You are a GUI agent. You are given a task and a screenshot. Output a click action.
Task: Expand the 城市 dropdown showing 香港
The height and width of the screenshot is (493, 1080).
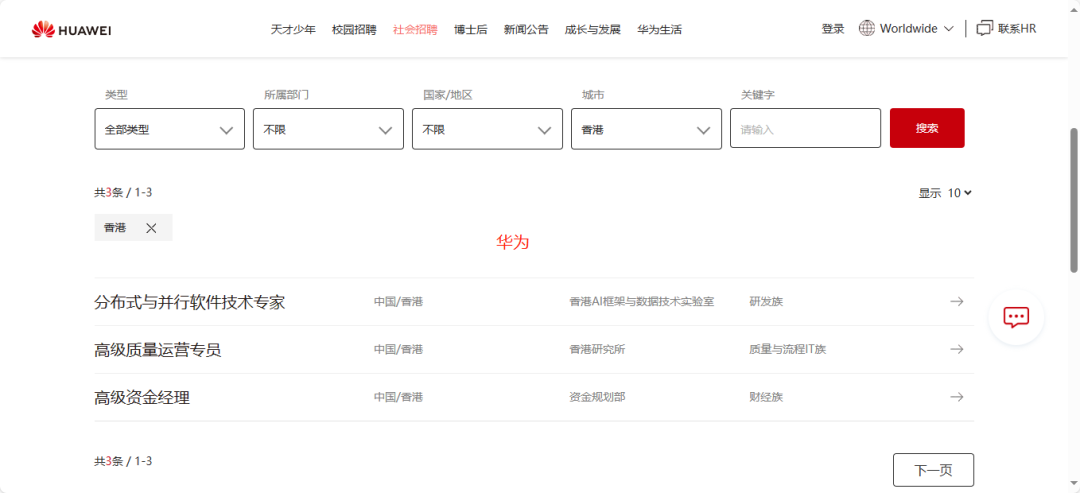tap(646, 129)
